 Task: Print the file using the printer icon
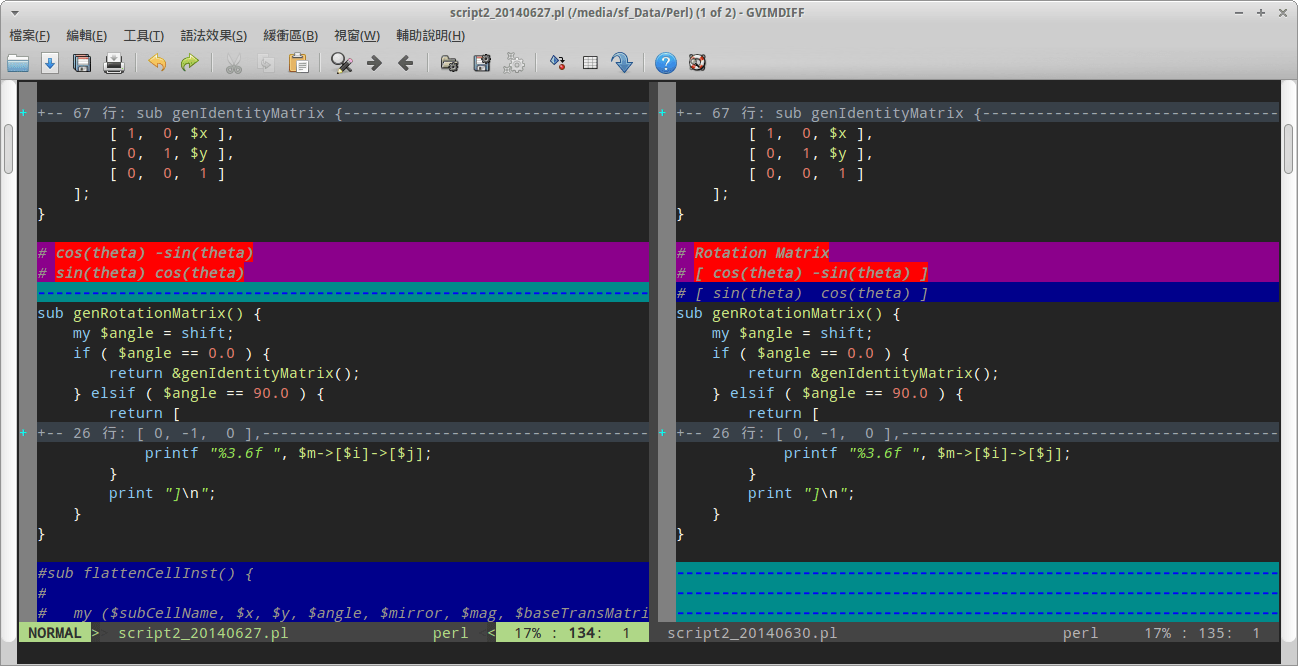(114, 63)
